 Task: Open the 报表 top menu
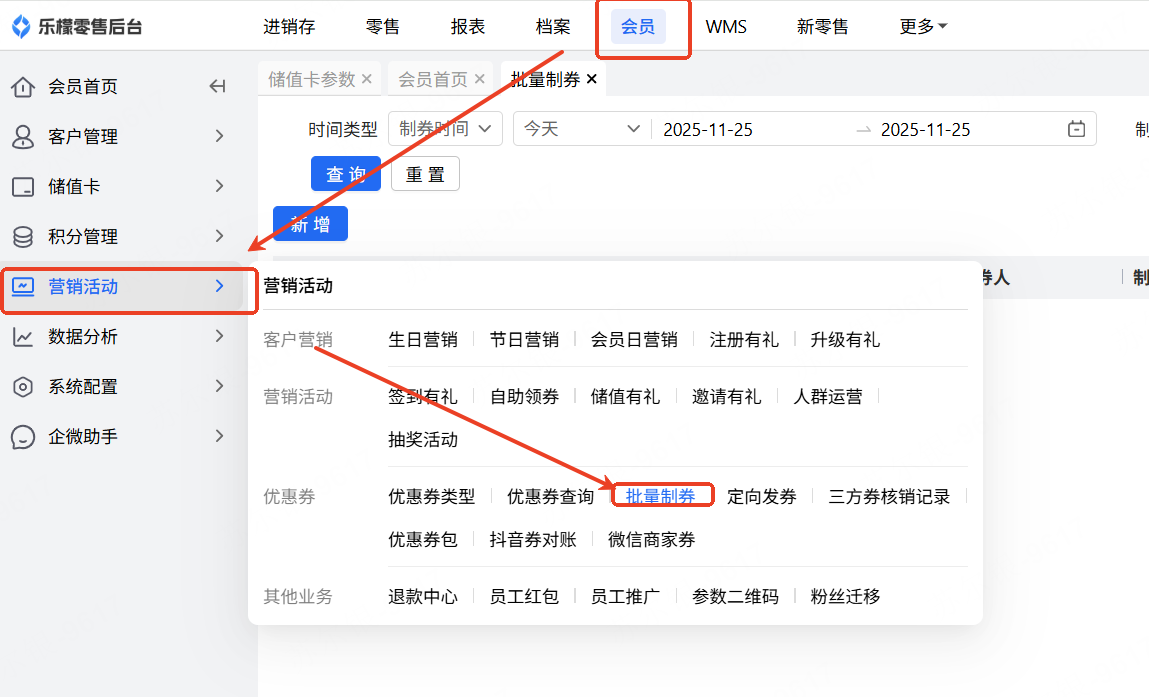(x=468, y=26)
